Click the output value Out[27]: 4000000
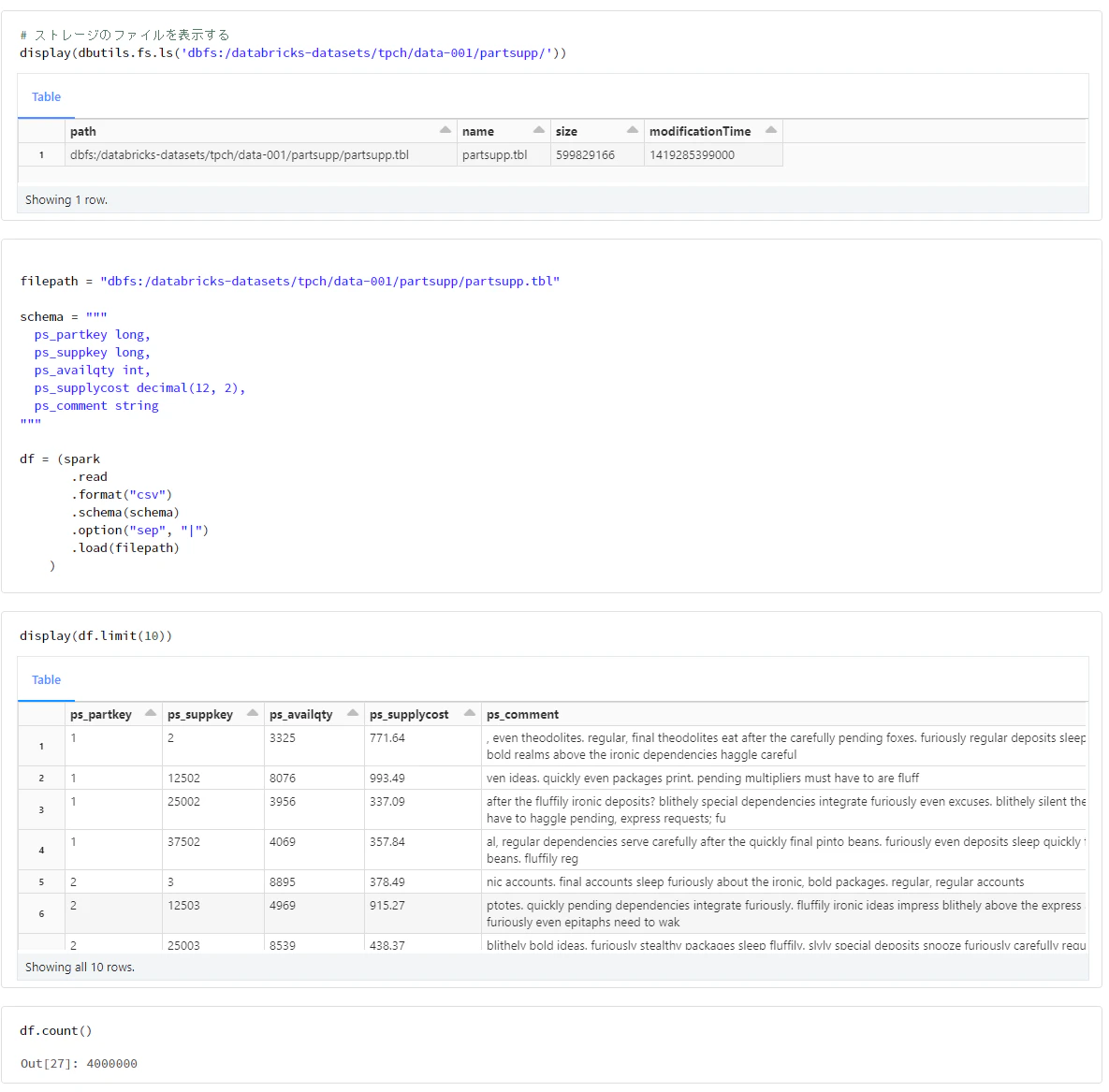Viewport: 1109px width, 1092px height. pyautogui.click(x=79, y=1064)
